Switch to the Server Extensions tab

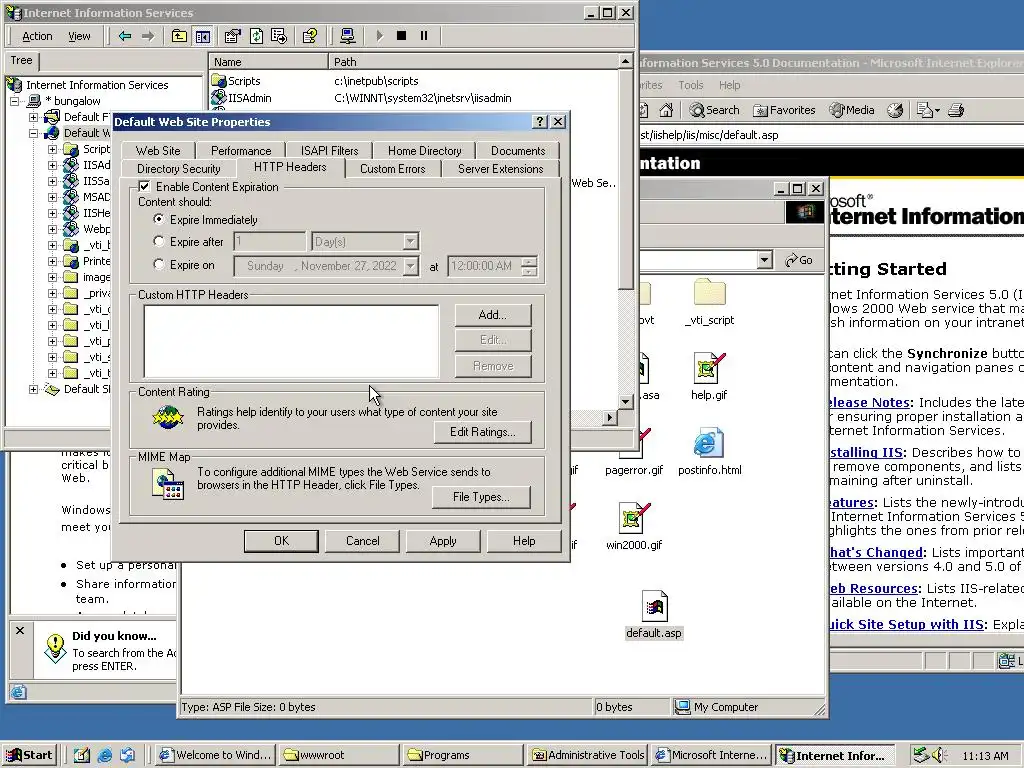point(500,168)
